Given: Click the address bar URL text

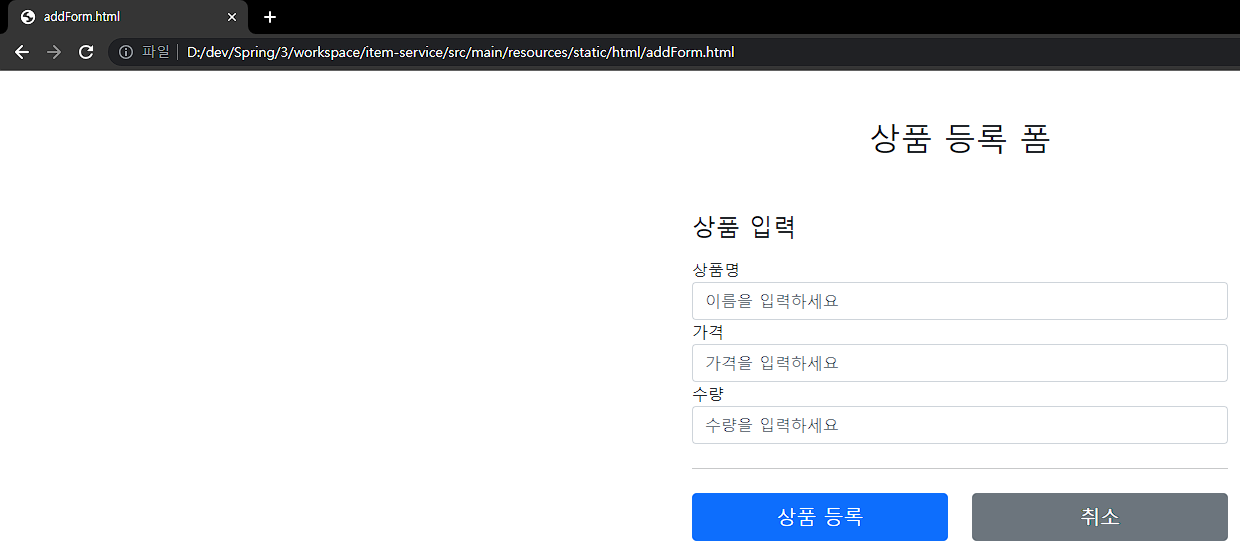Looking at the screenshot, I should click(x=460, y=52).
